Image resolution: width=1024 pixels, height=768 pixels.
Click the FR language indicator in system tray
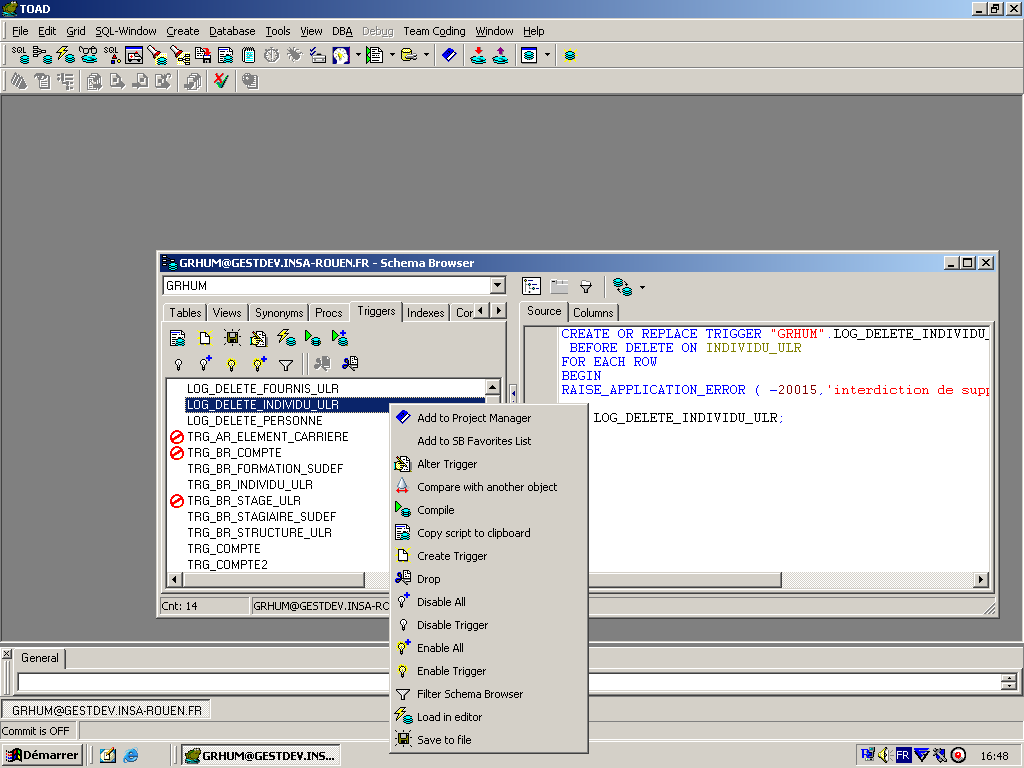pyautogui.click(x=903, y=756)
